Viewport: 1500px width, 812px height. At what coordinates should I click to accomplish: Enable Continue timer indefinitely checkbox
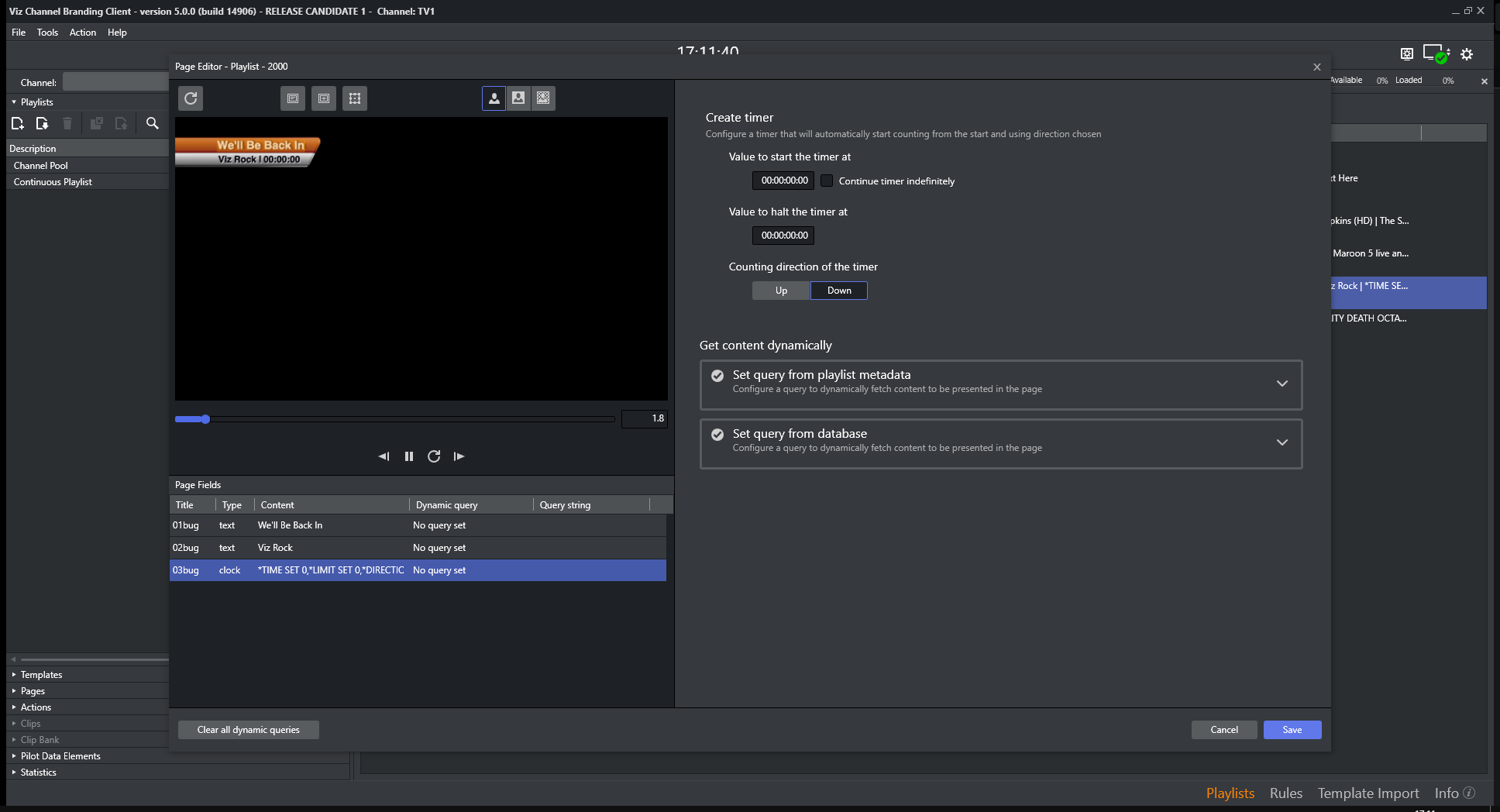[x=827, y=181]
